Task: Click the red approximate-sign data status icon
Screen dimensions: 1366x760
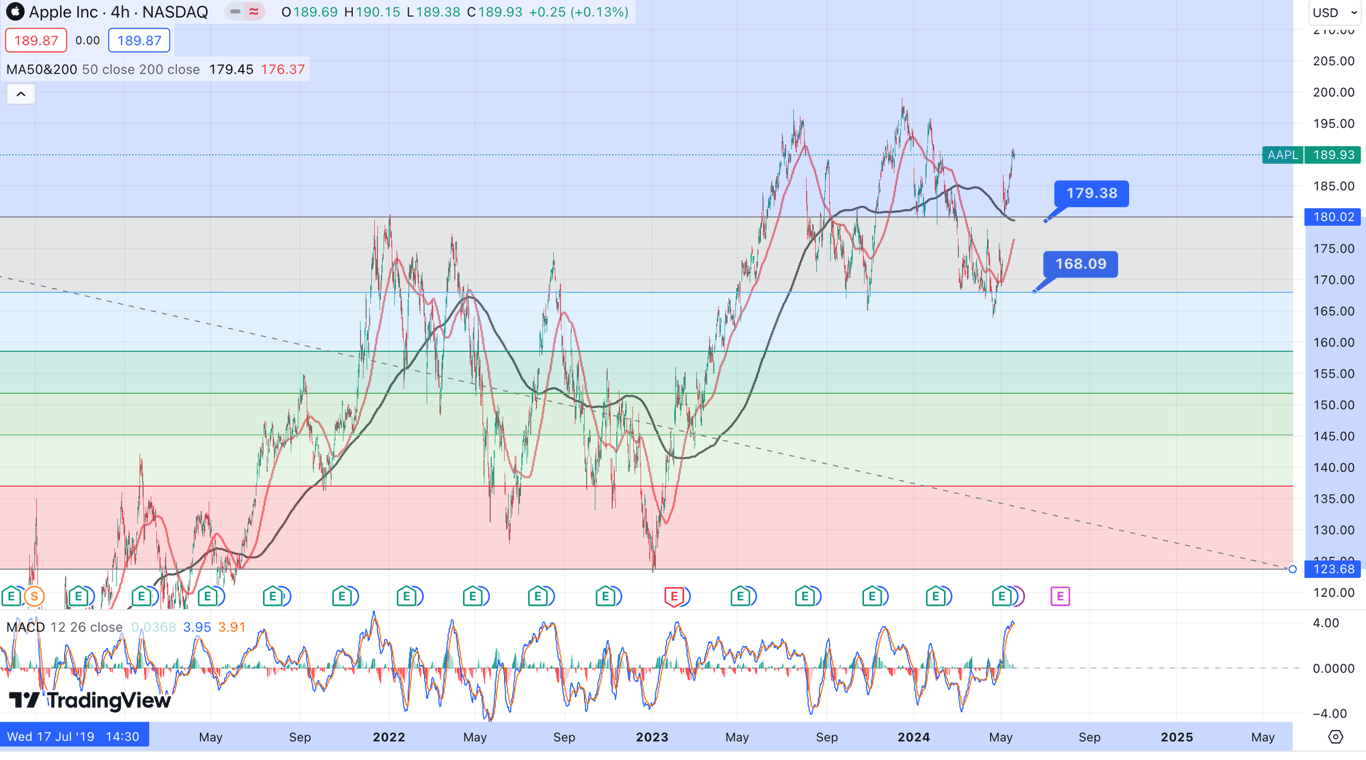Action: (x=254, y=12)
